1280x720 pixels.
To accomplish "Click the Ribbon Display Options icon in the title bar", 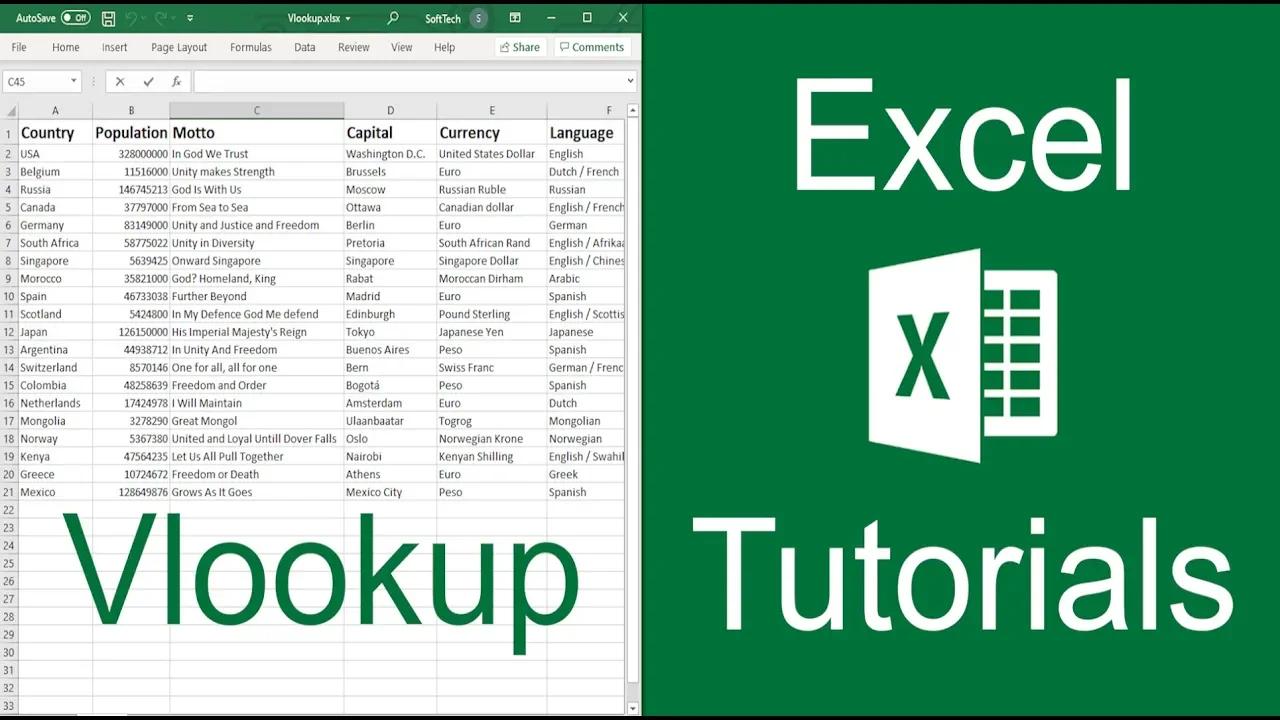I will click(x=515, y=18).
